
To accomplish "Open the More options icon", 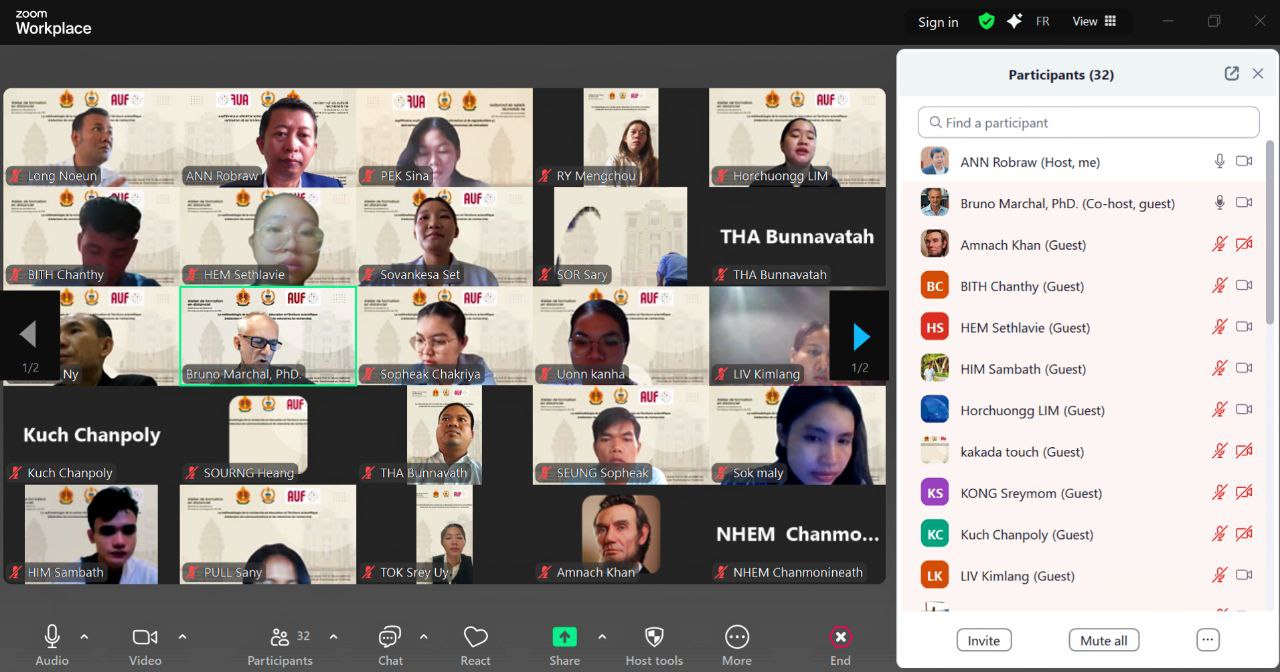I will (x=737, y=637).
